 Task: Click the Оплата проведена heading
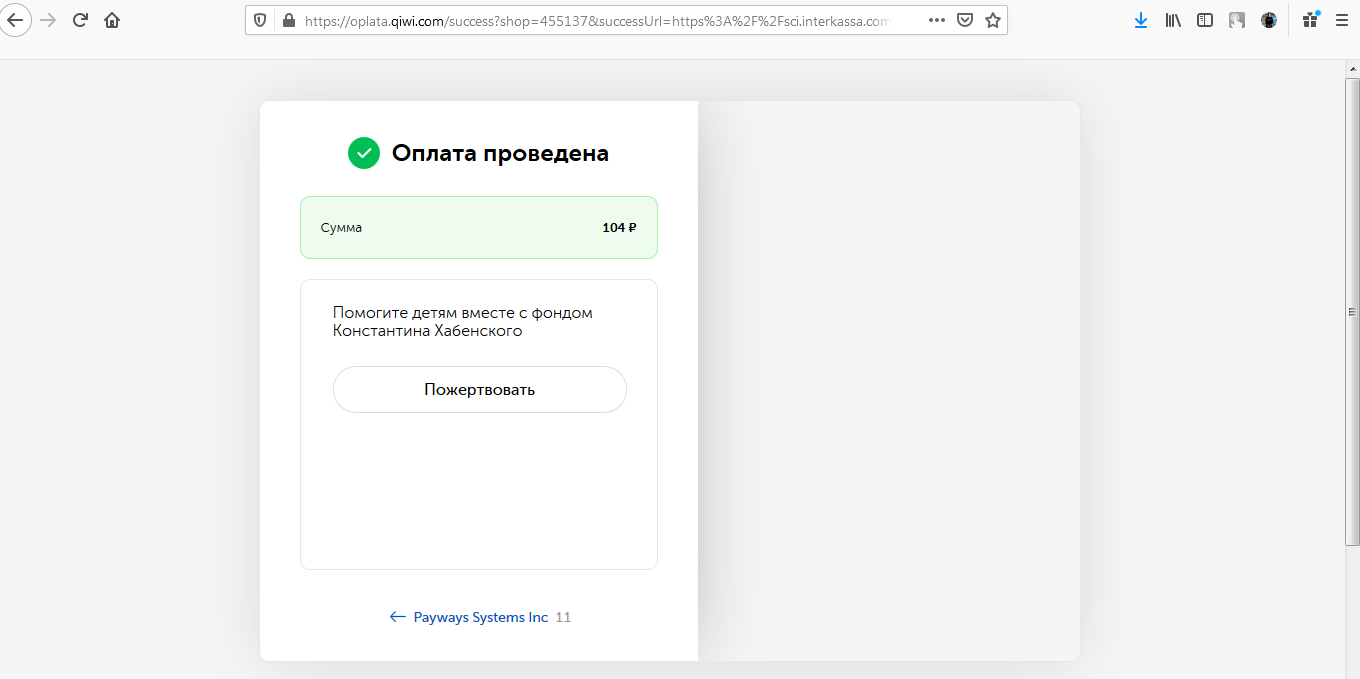click(x=500, y=153)
